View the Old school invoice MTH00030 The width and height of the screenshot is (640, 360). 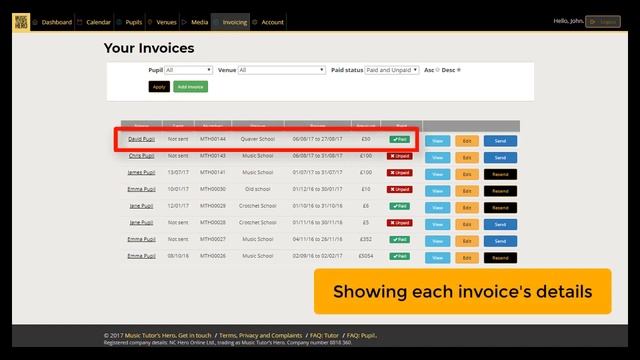click(x=438, y=191)
